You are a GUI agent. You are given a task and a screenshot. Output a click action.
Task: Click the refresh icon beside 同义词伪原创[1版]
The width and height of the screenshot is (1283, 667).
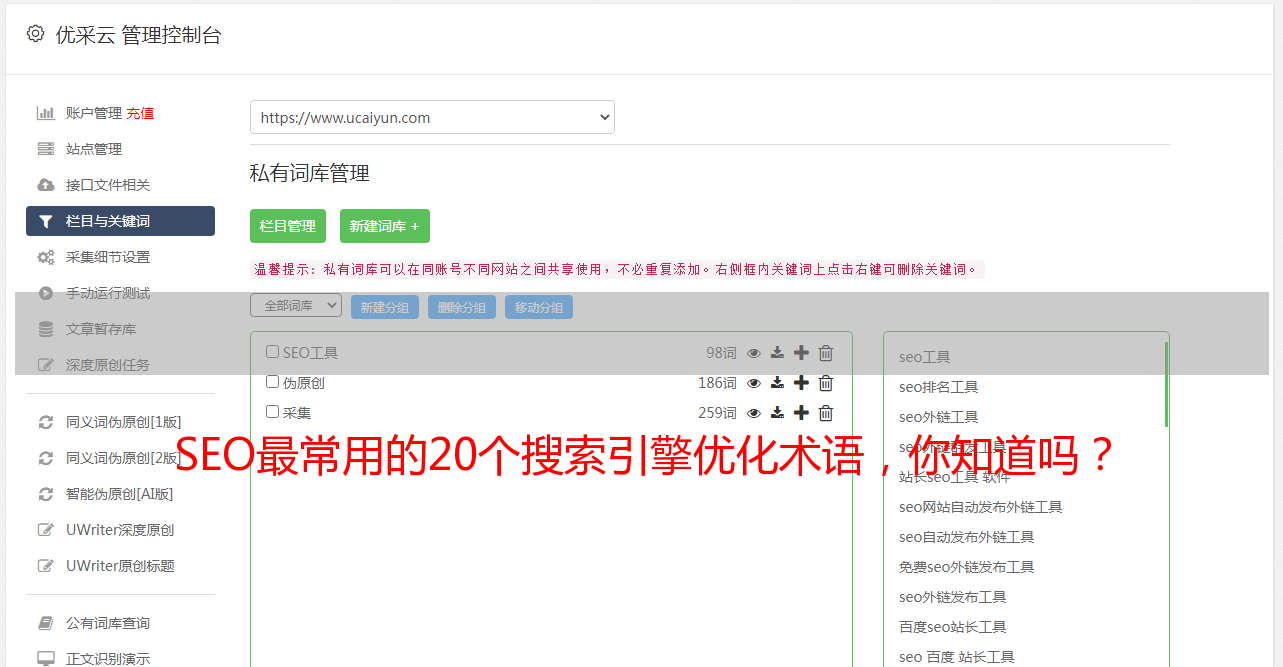[46, 422]
